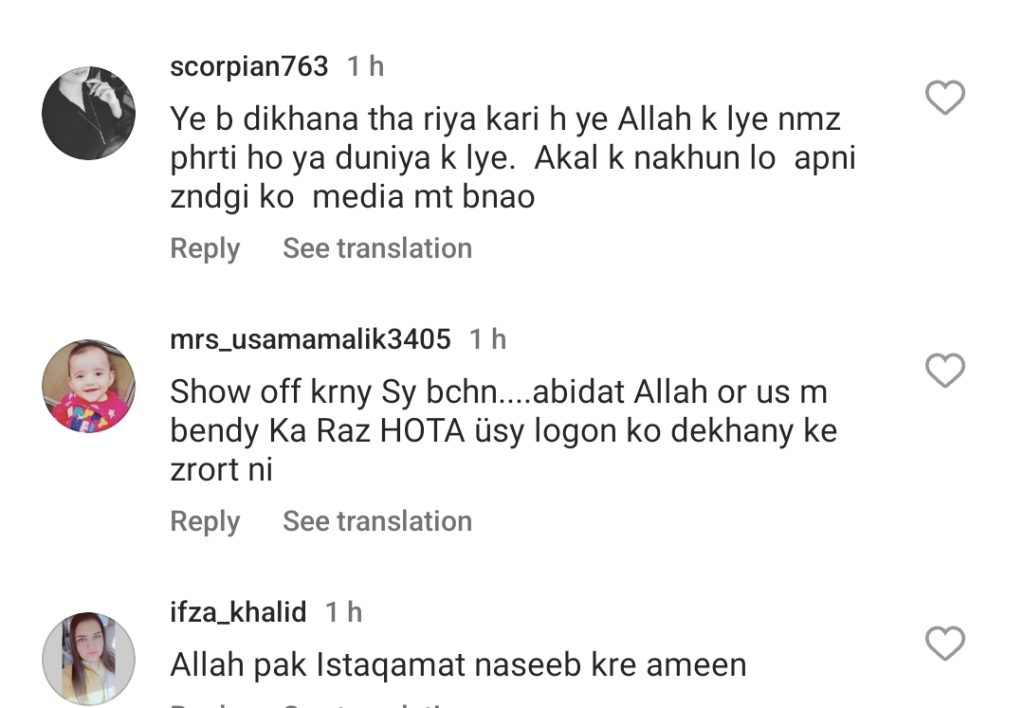Tap the heart on mrs_usamamalik3405's comment
The width and height of the screenshot is (1024, 708).
[x=944, y=370]
